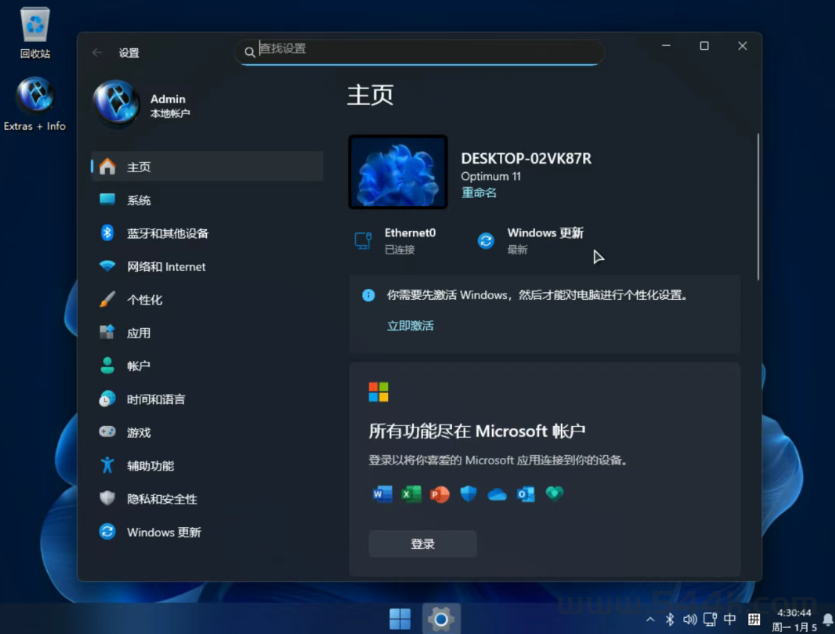This screenshot has height=634, width=835.
Task: Click the Windows 更新 status tile icon
Action: pyautogui.click(x=486, y=240)
